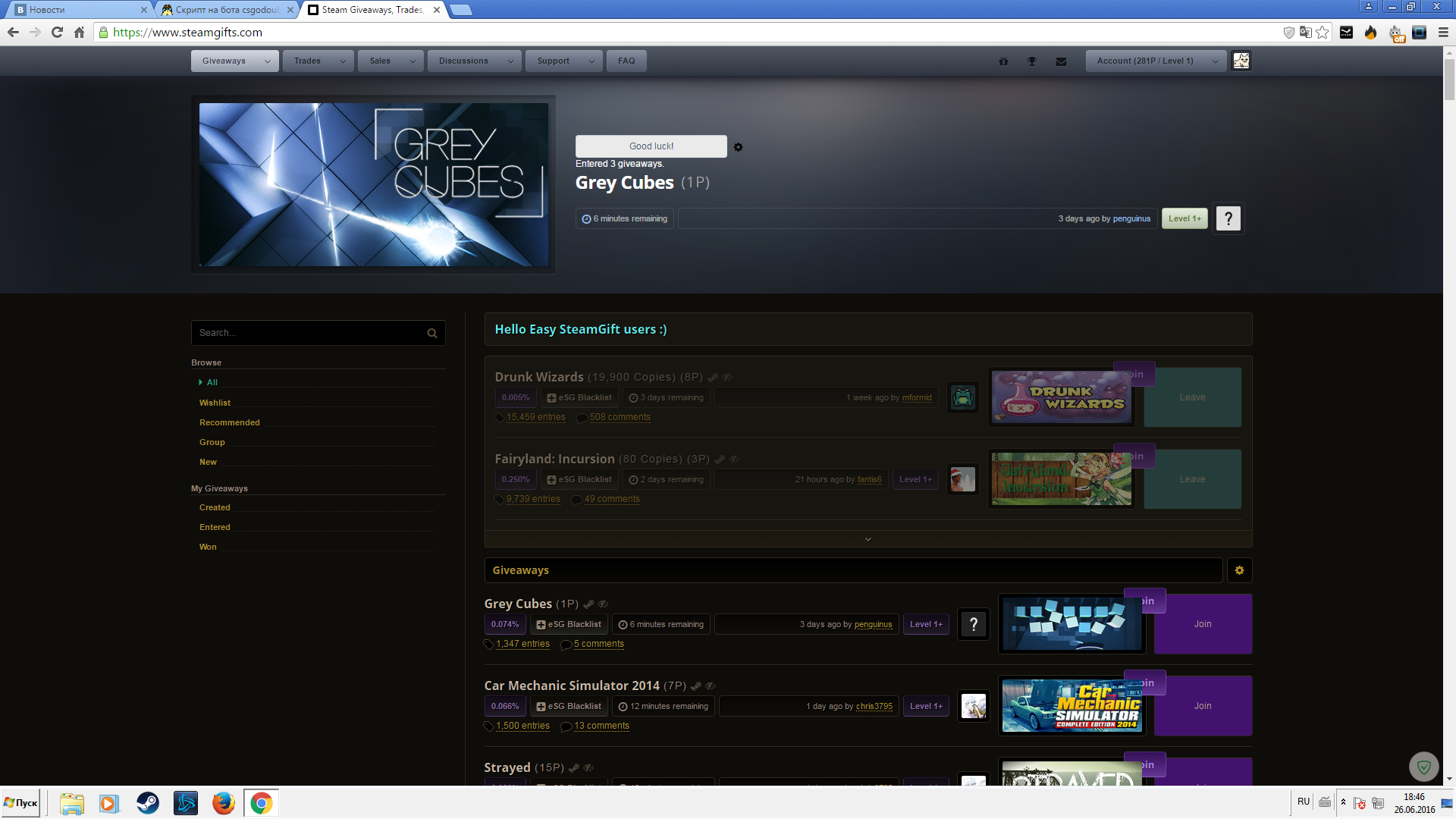Image resolution: width=1456 pixels, height=819 pixels.
Task: Click the Пуск start button
Action: [20, 803]
